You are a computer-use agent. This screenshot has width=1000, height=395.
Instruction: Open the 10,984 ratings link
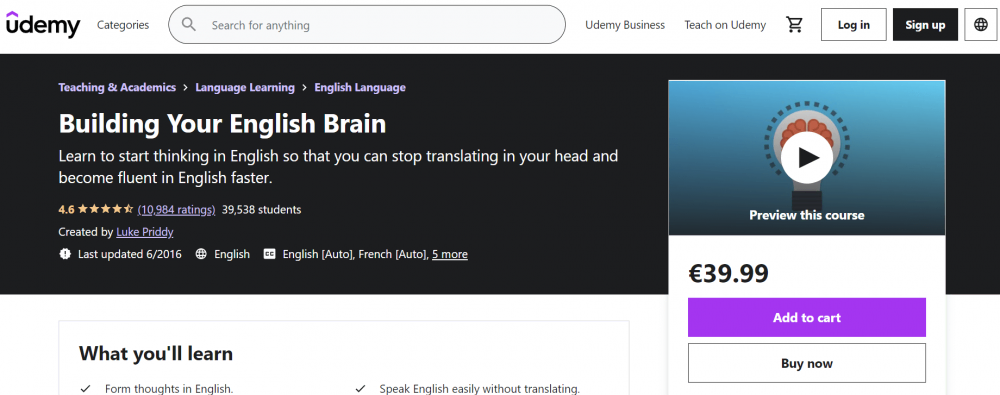point(177,209)
